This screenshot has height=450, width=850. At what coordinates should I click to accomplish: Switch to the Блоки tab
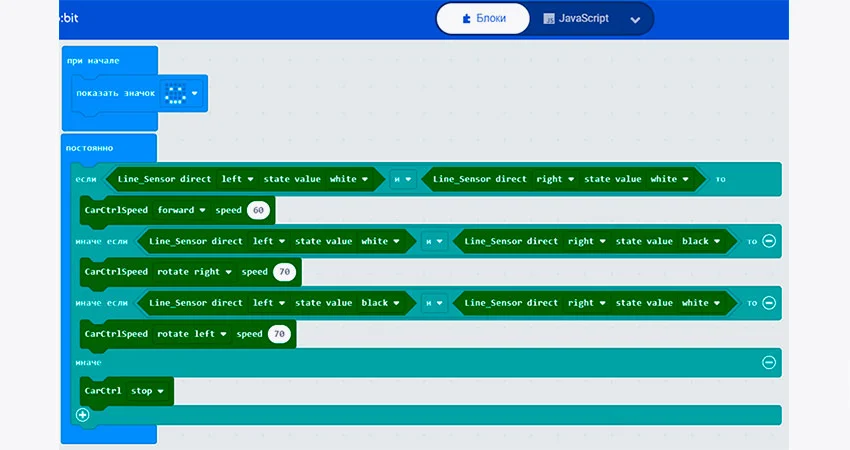484,19
